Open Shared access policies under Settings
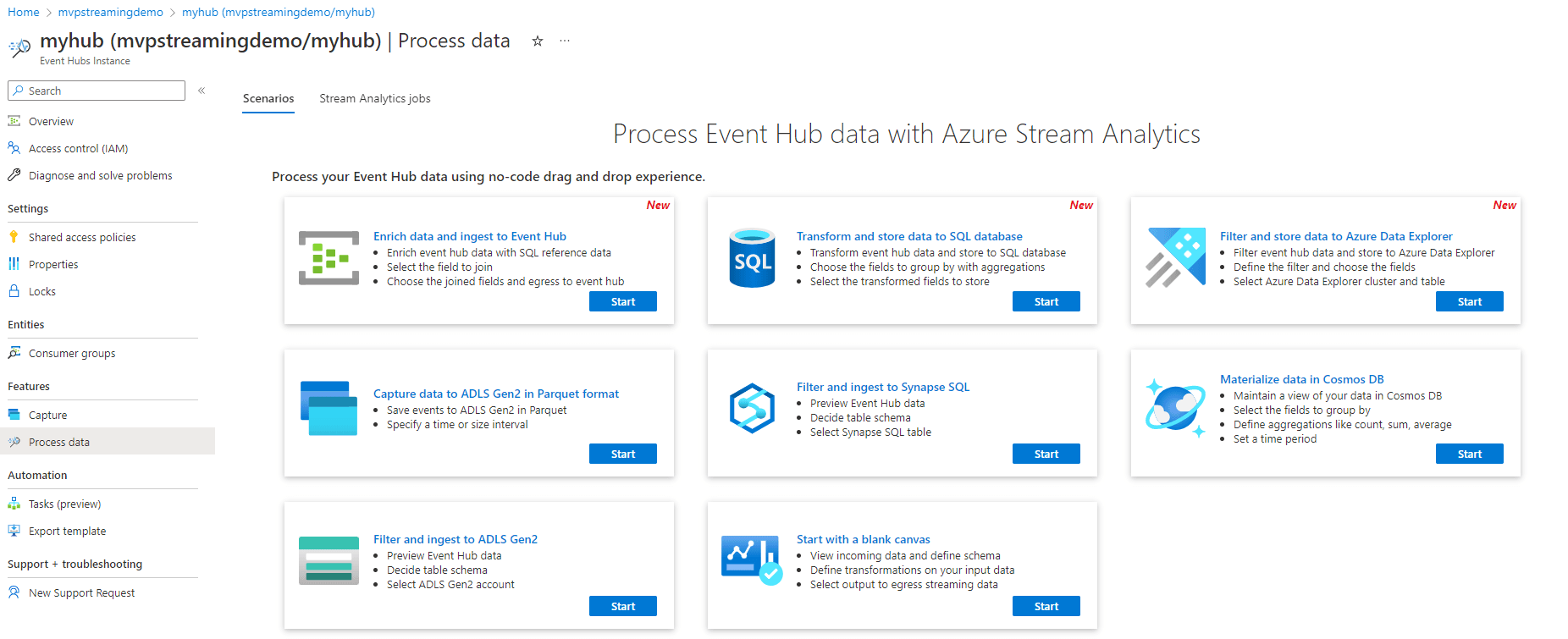This screenshot has height=639, width=1568. point(81,237)
